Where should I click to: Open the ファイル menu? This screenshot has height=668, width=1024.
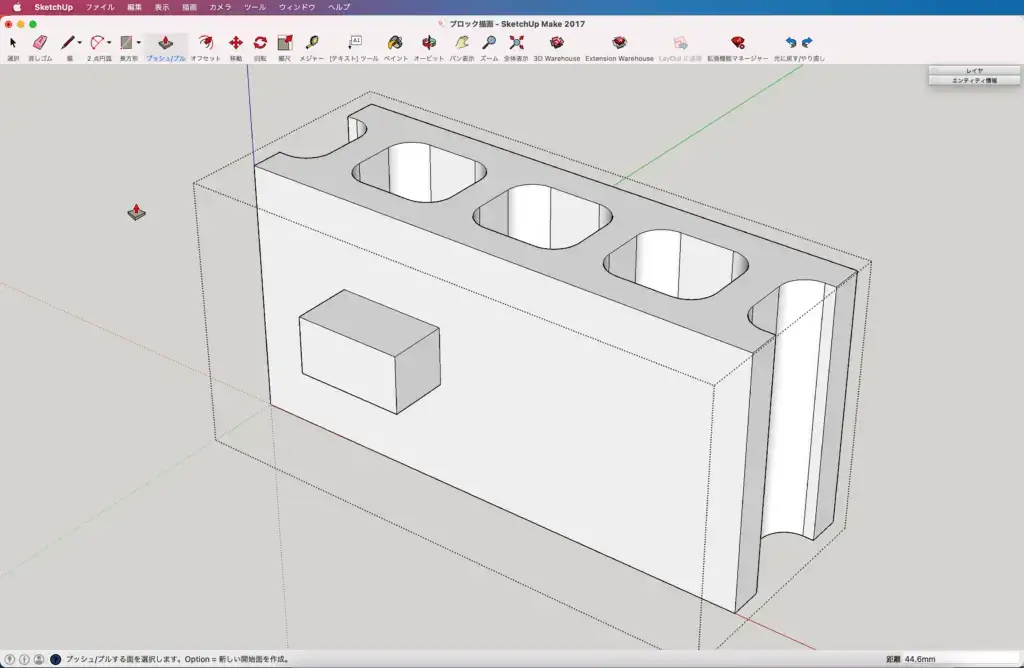pyautogui.click(x=100, y=7)
